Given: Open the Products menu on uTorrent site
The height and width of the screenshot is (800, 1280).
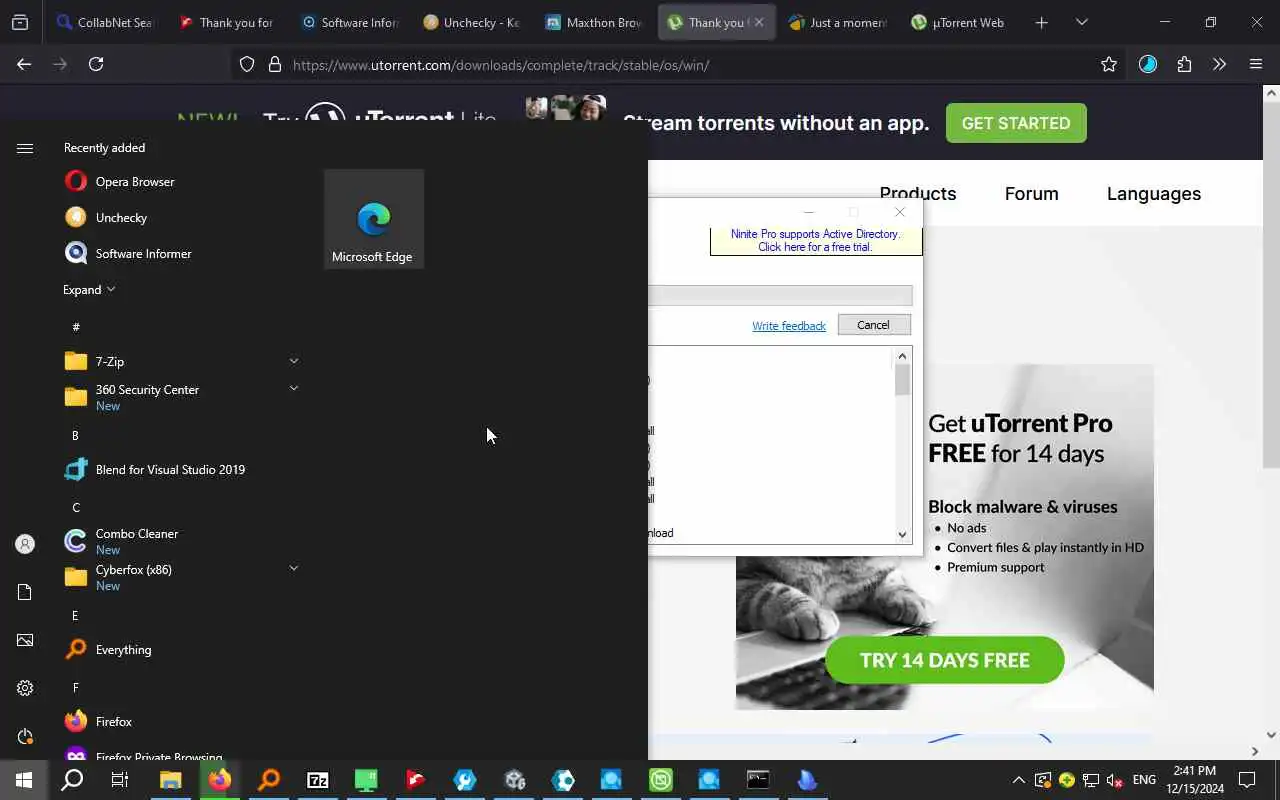Looking at the screenshot, I should 918,194.
